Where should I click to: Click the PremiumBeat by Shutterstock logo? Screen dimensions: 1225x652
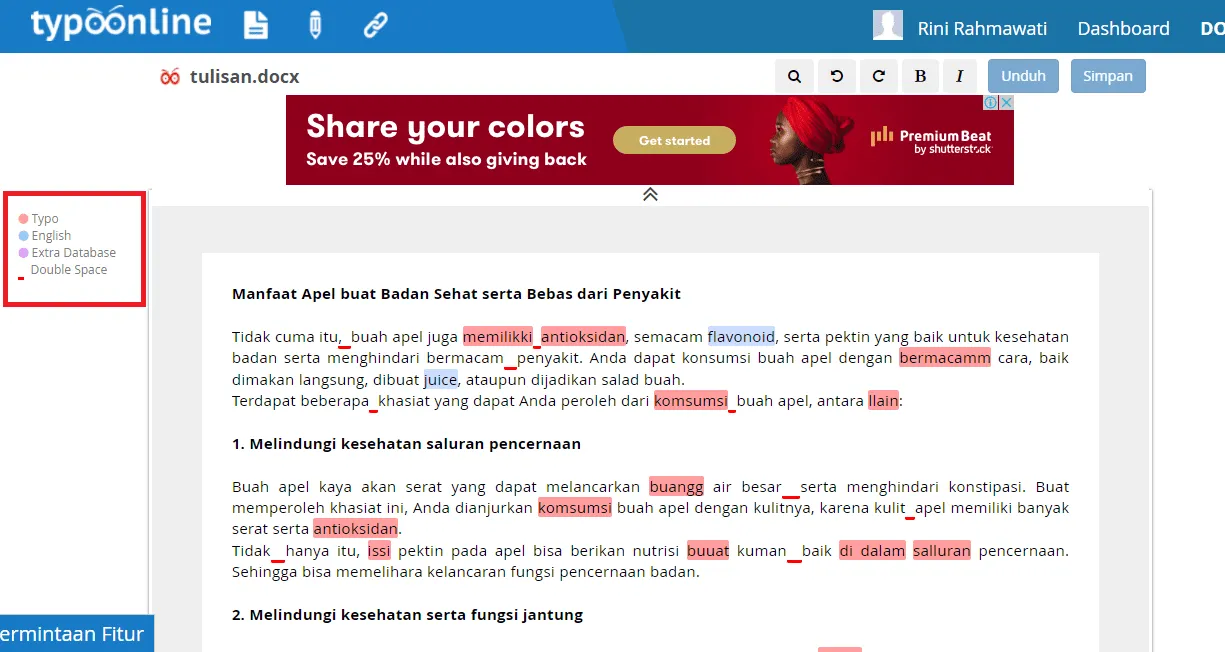[x=931, y=140]
